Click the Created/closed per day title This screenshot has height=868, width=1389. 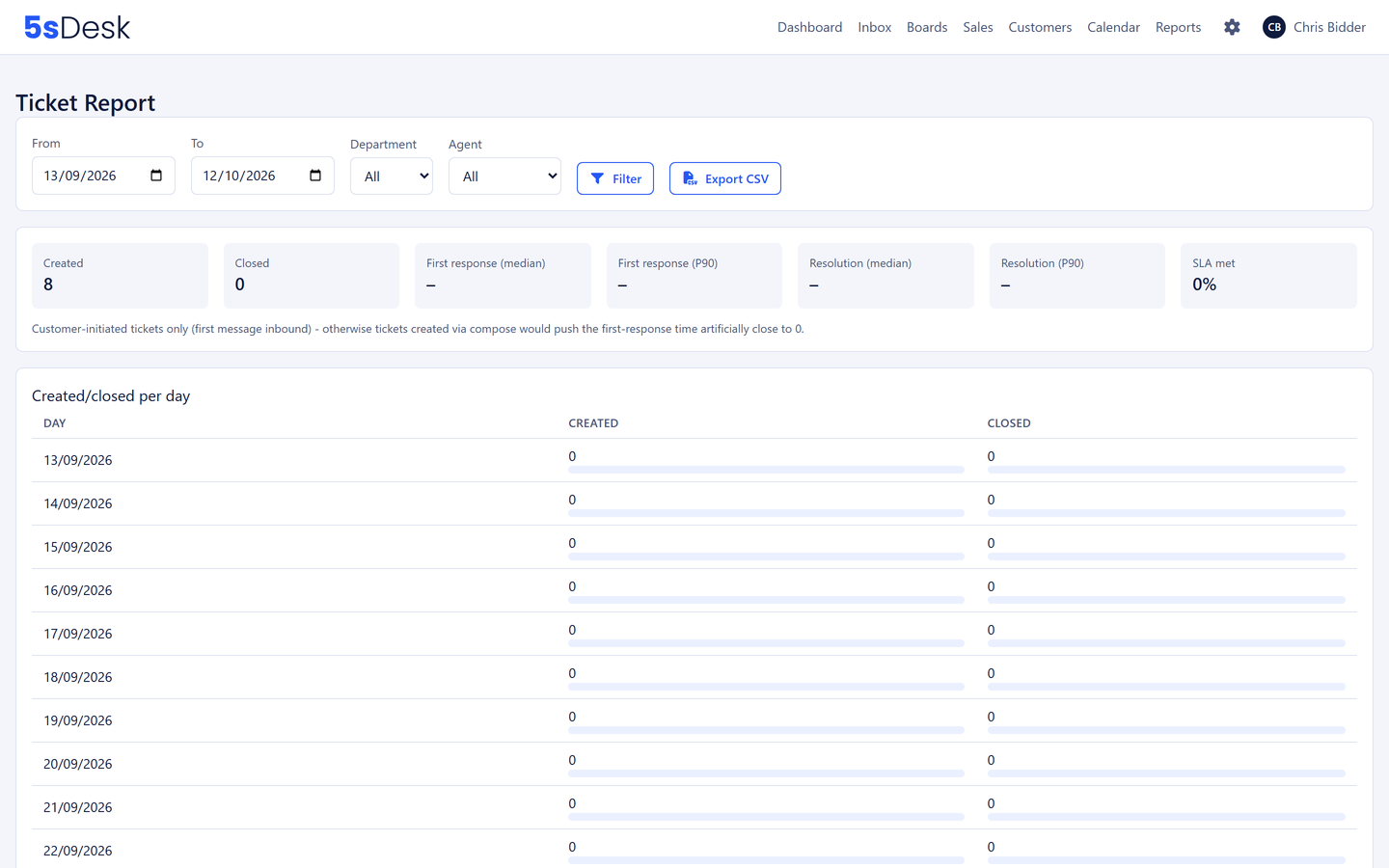coord(111,396)
